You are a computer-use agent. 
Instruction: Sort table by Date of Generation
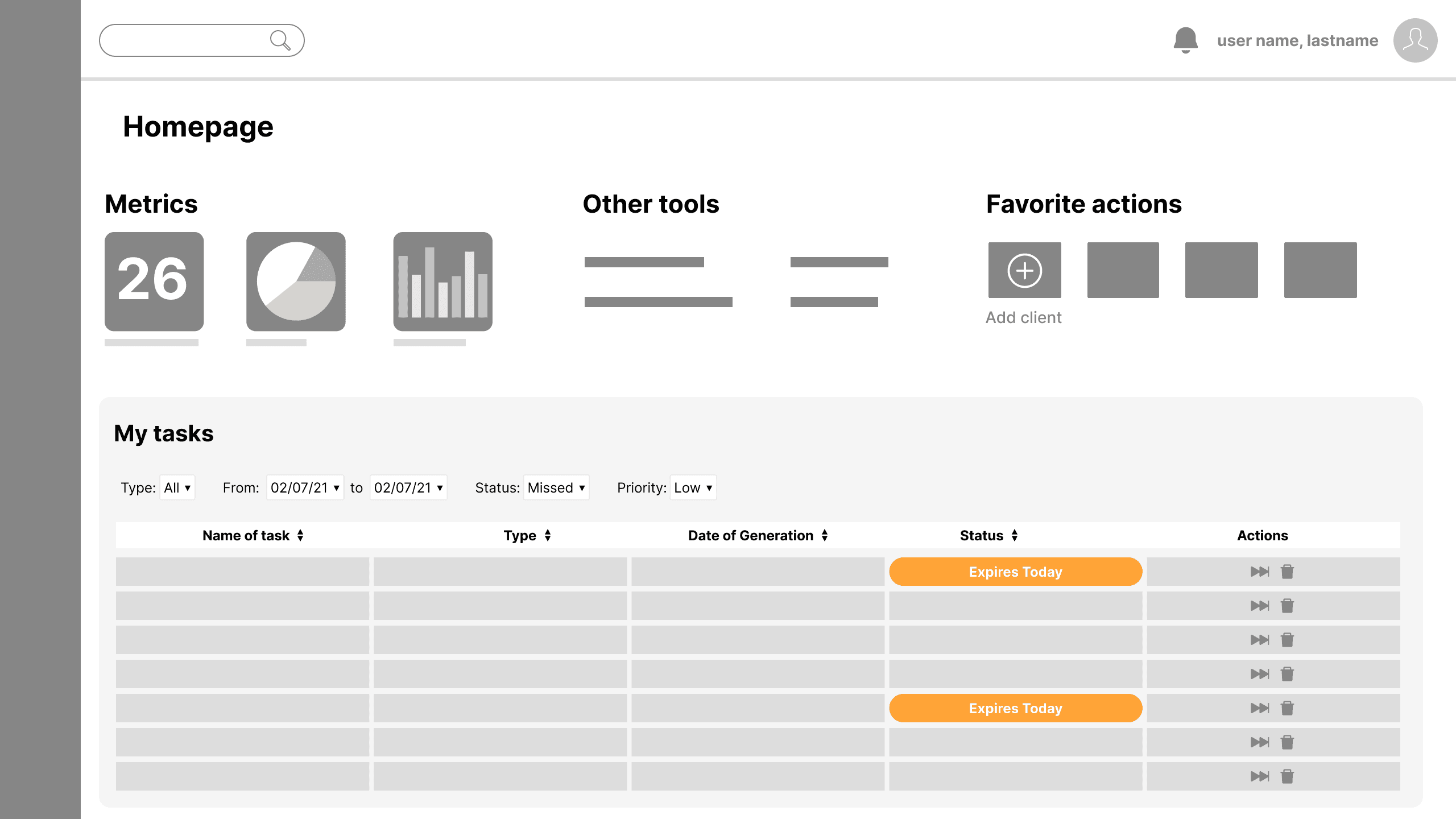[824, 535]
